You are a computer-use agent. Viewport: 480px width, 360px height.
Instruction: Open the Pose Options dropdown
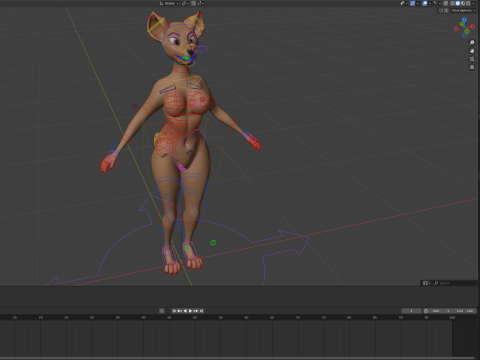coord(463,10)
